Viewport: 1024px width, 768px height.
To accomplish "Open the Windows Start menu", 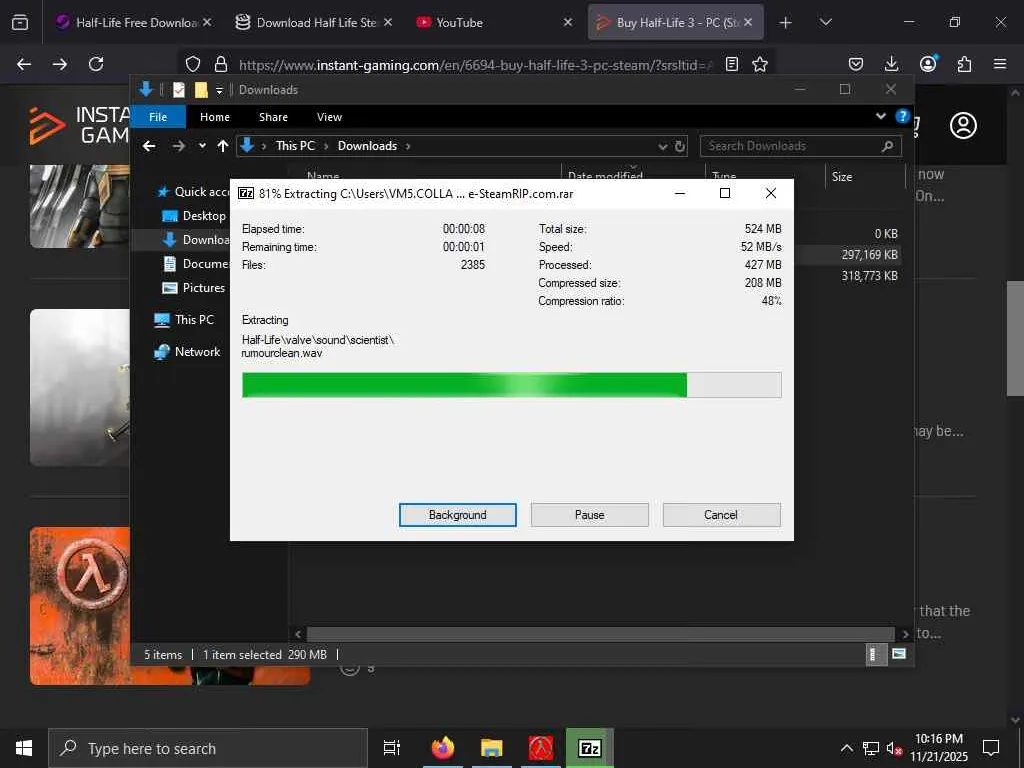I will click(24, 748).
